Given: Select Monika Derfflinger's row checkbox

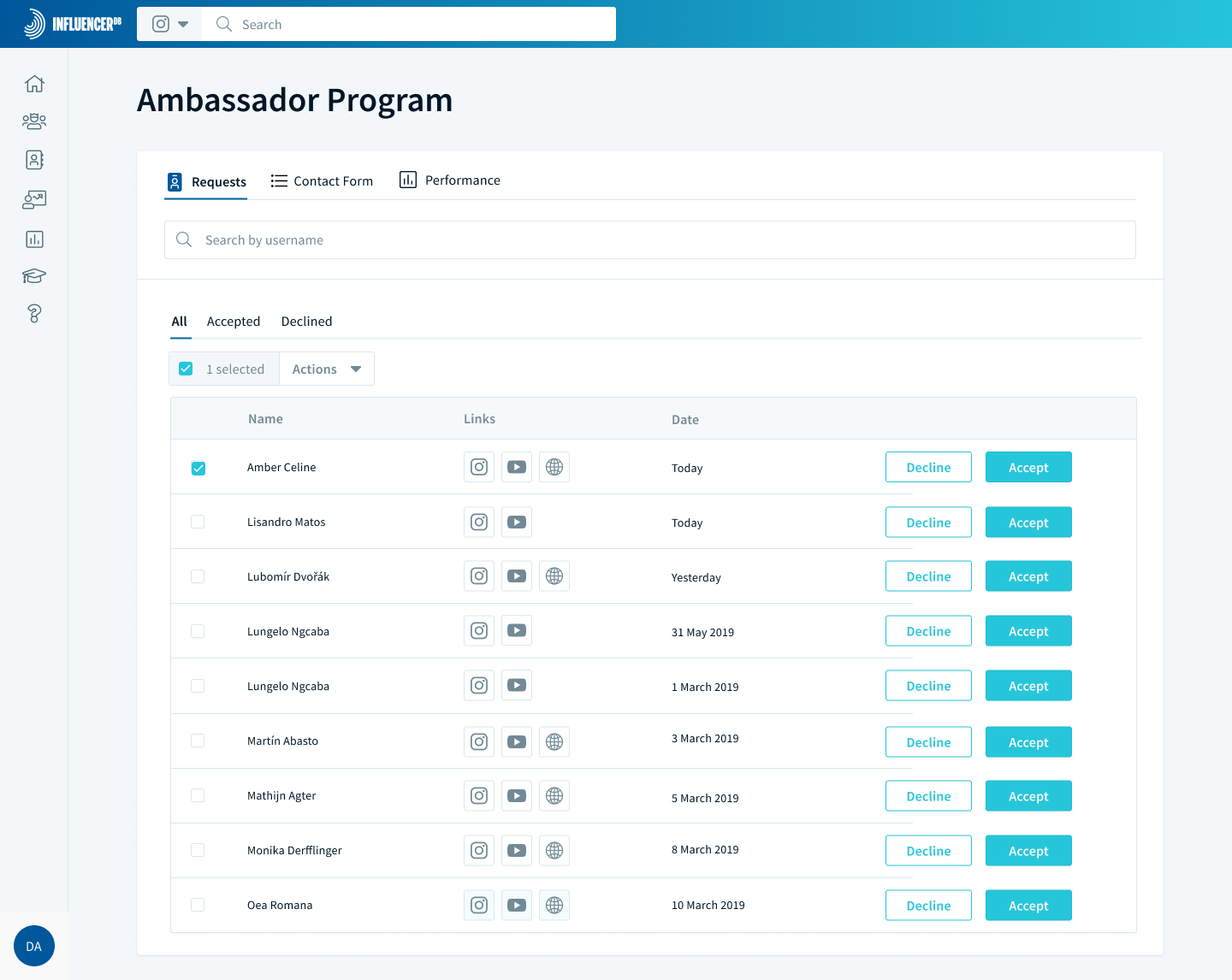Looking at the screenshot, I should point(198,850).
